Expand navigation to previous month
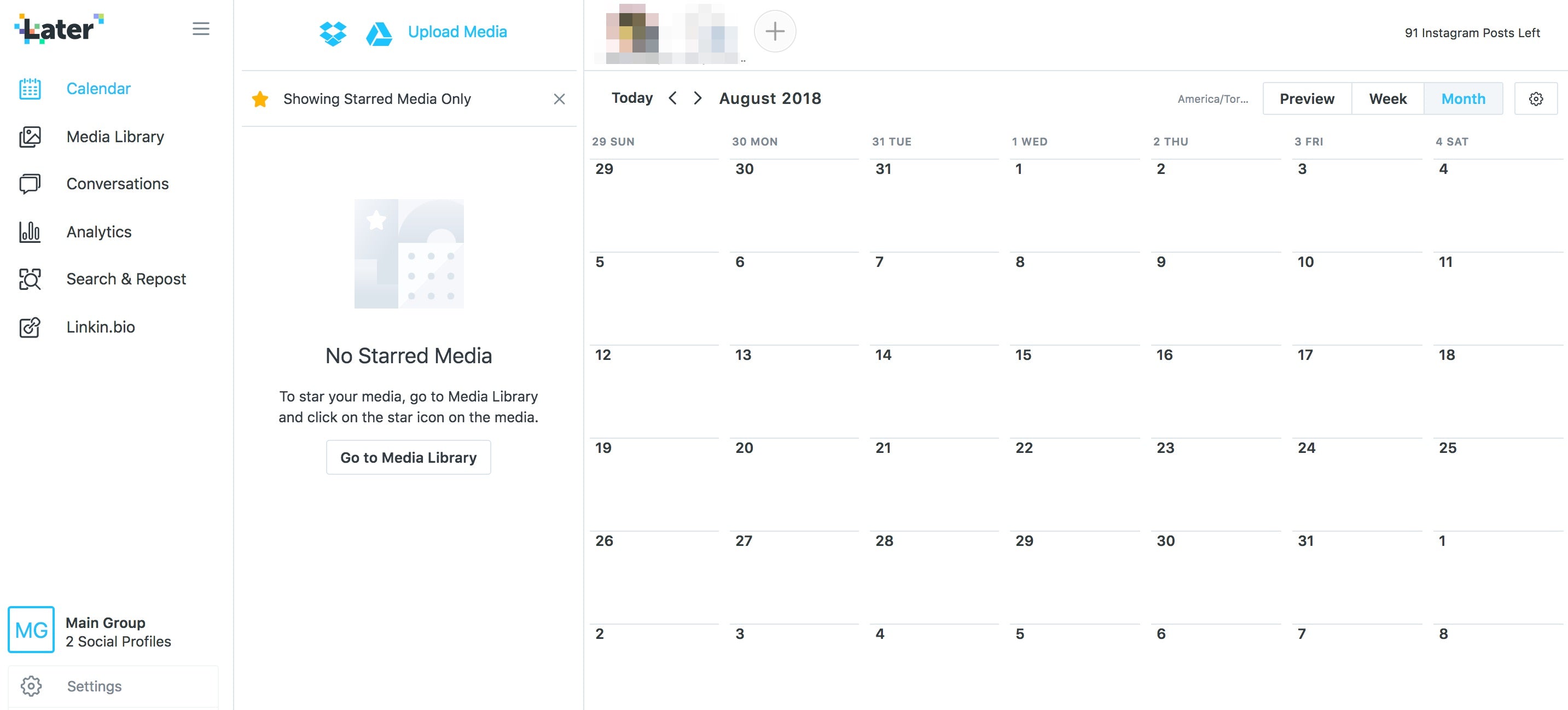The image size is (1568, 710). click(673, 97)
